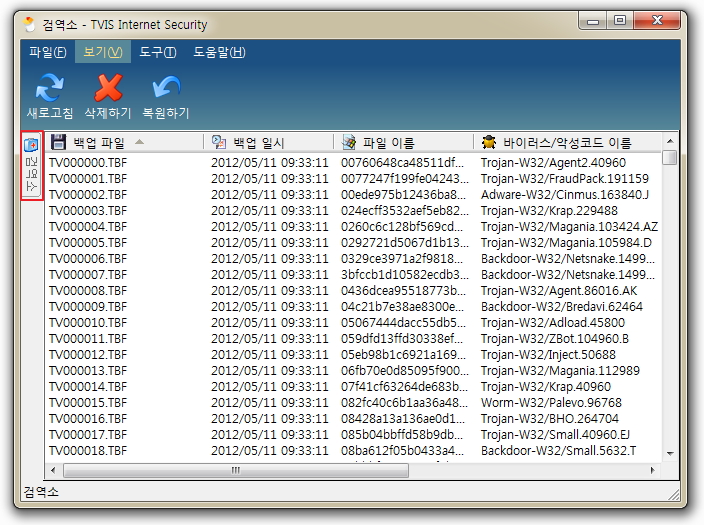Viewport: 704px width, 525px height.
Task: Toggle sort arrow on 백업 파일 column
Action: (x=139, y=143)
